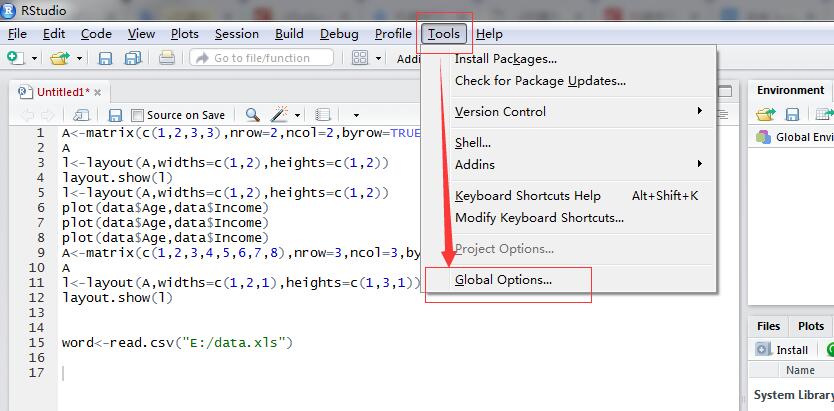Click the System Library heading
834x411 pixels.
(794, 395)
